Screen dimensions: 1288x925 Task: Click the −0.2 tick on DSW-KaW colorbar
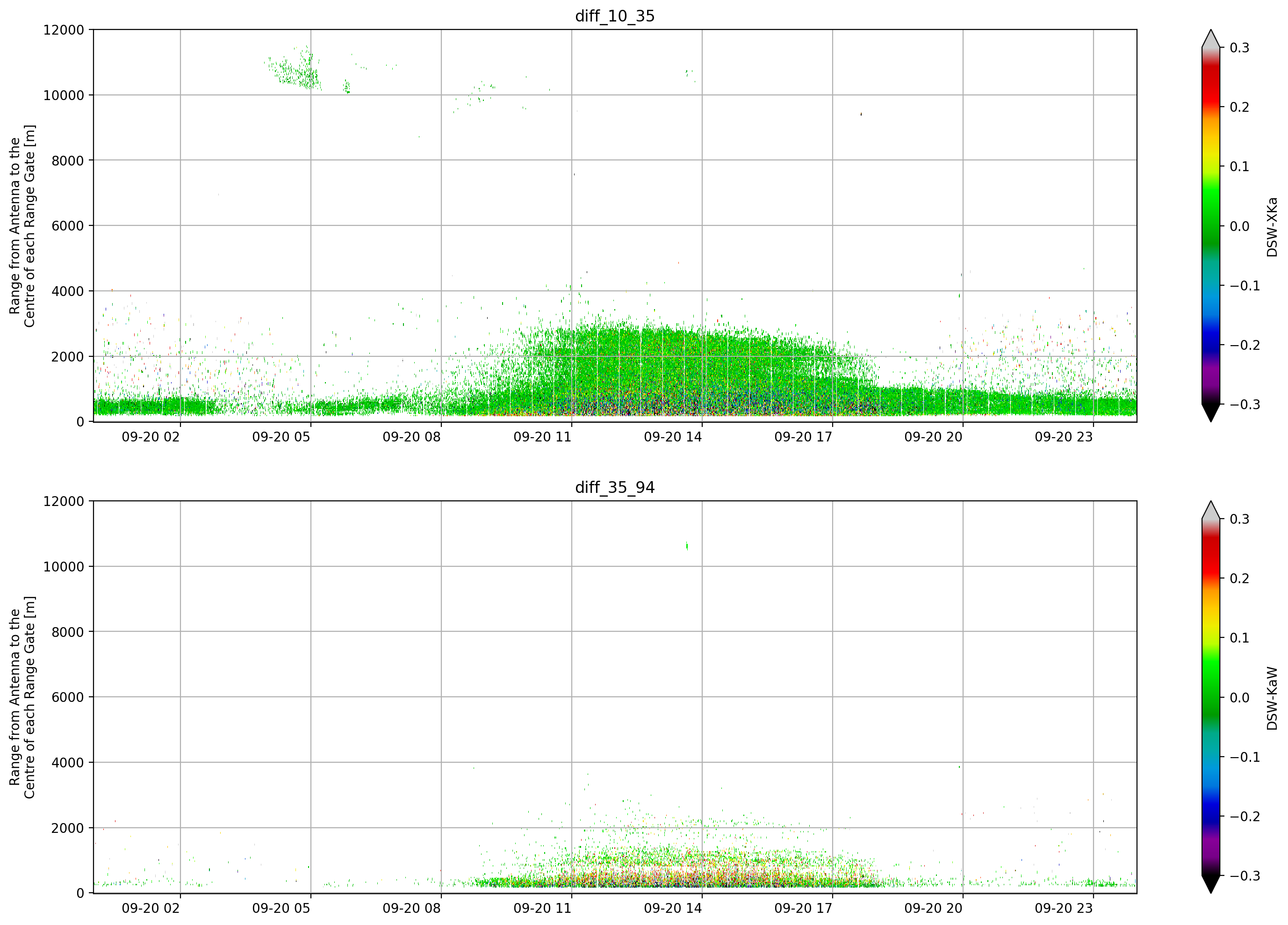point(1245,817)
